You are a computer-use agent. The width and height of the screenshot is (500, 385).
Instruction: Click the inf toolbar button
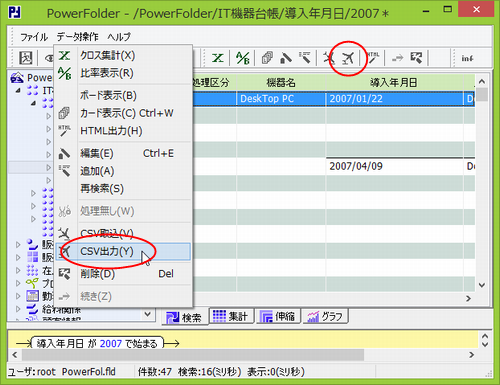(x=467, y=58)
